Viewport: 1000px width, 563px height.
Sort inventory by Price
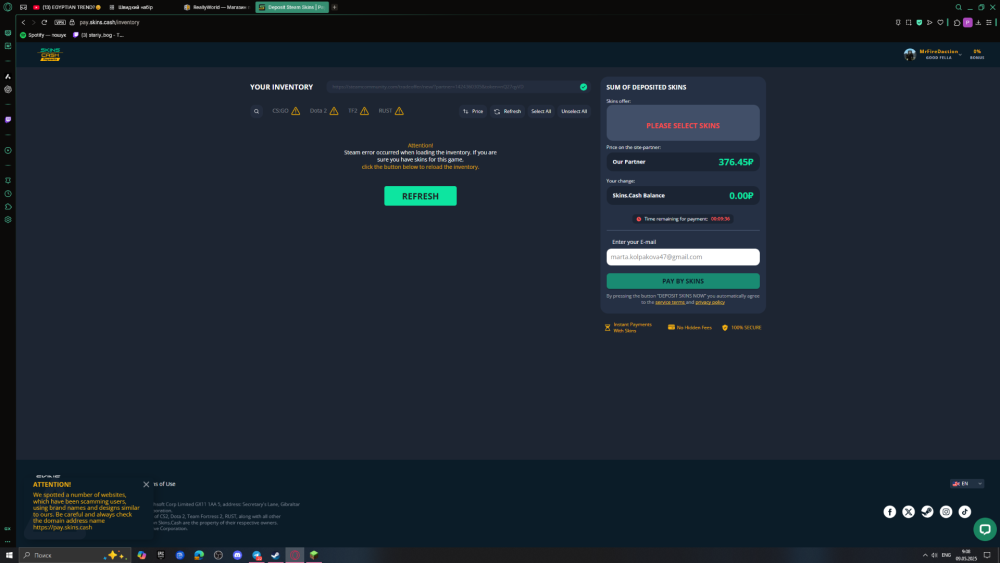pyautogui.click(x=473, y=111)
